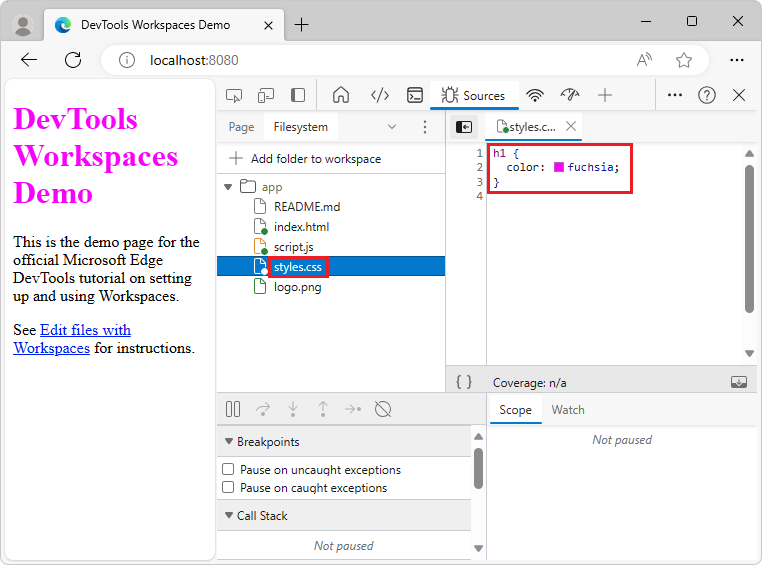The image size is (762, 565).
Task: Click the Coverage: n/a status text
Action: 529,383
